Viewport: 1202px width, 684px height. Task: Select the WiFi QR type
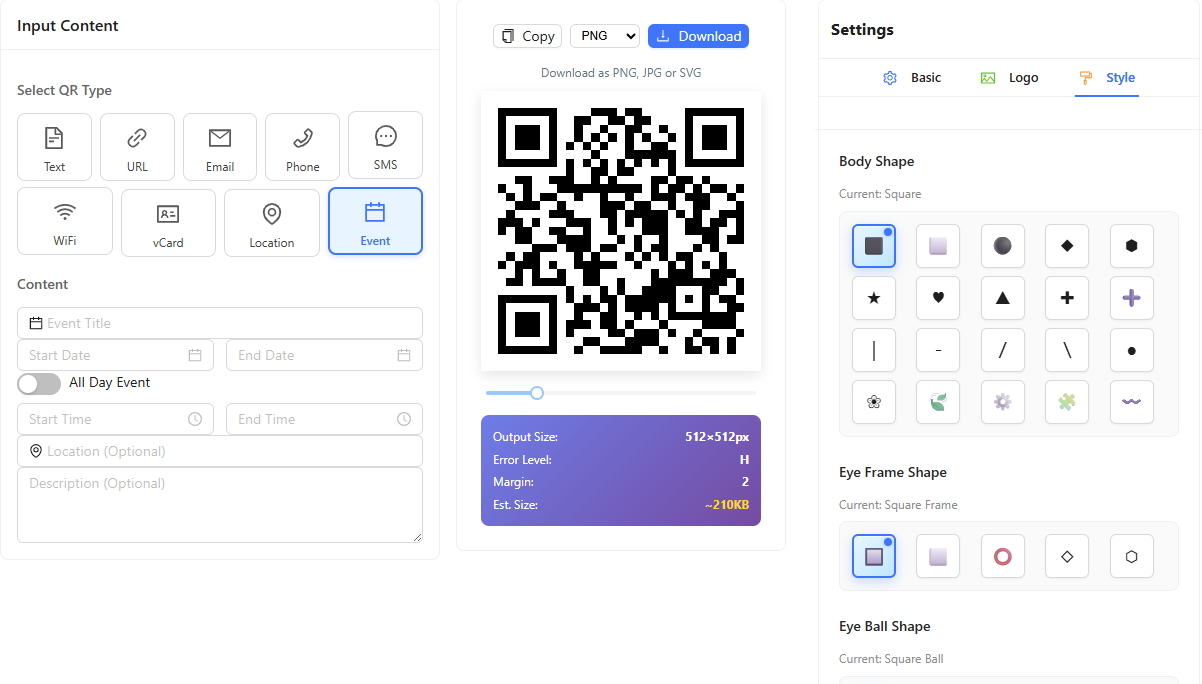(65, 222)
